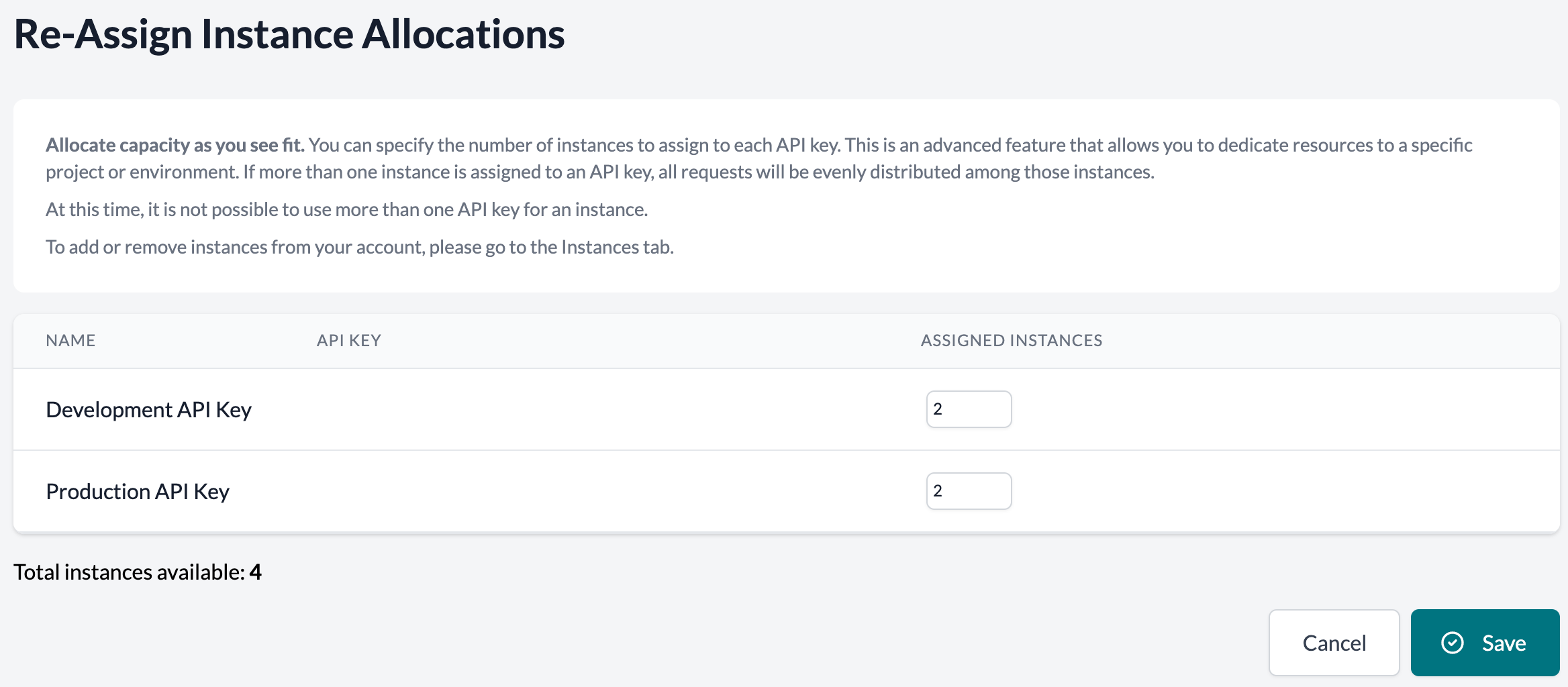
Task: Click the value 2 for Development API Key
Action: point(938,409)
